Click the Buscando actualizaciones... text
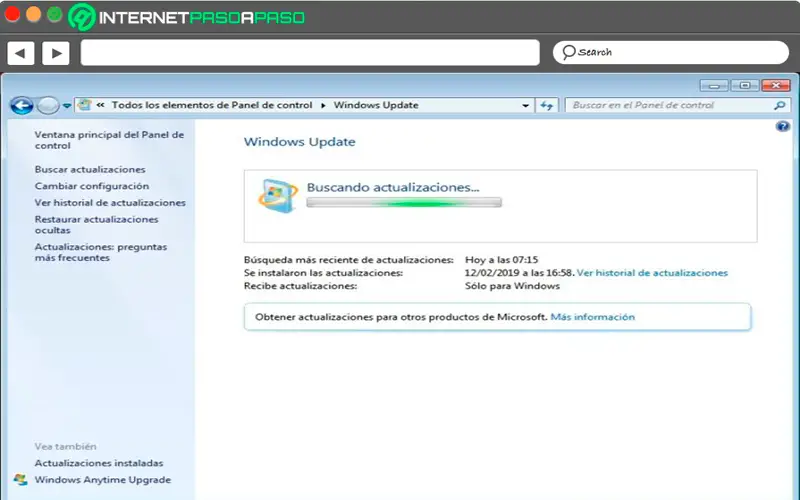The image size is (800, 500). point(393,187)
